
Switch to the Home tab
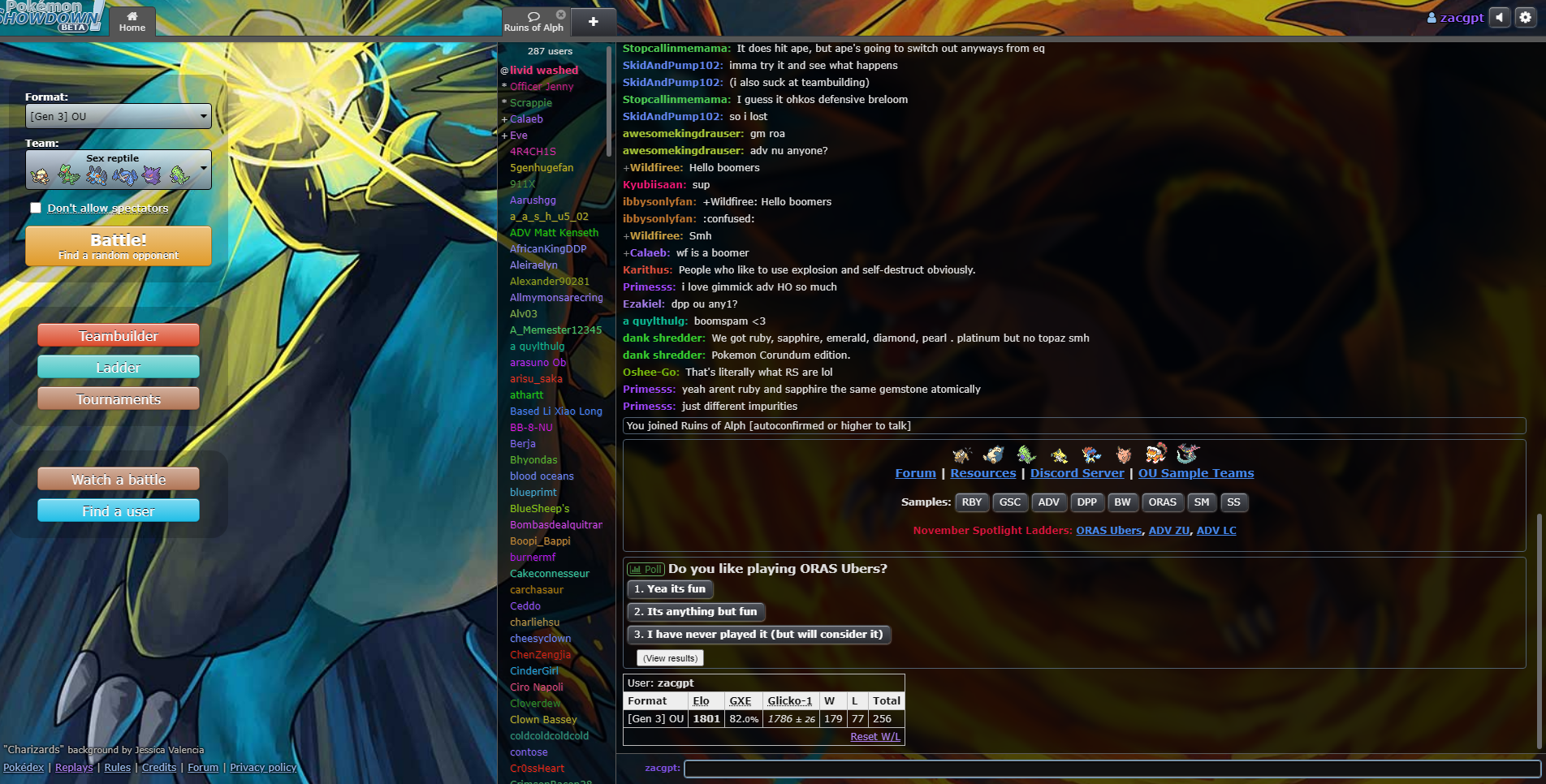pyautogui.click(x=132, y=21)
